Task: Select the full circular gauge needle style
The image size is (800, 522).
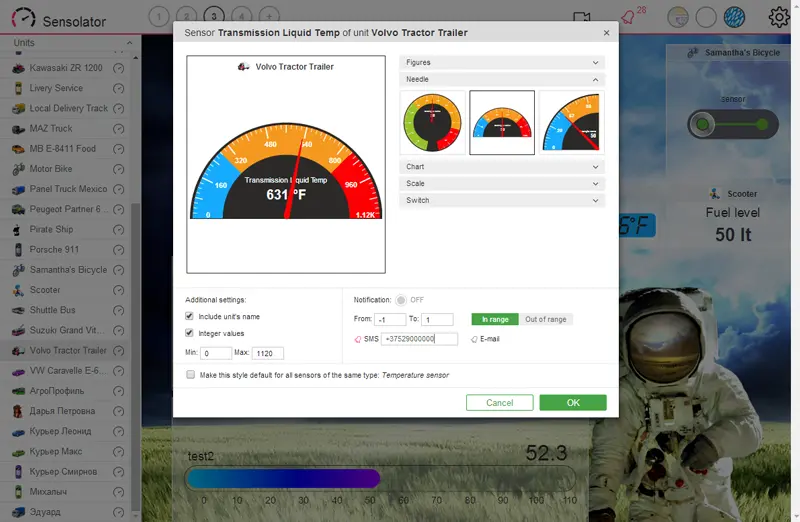Action: coord(432,122)
